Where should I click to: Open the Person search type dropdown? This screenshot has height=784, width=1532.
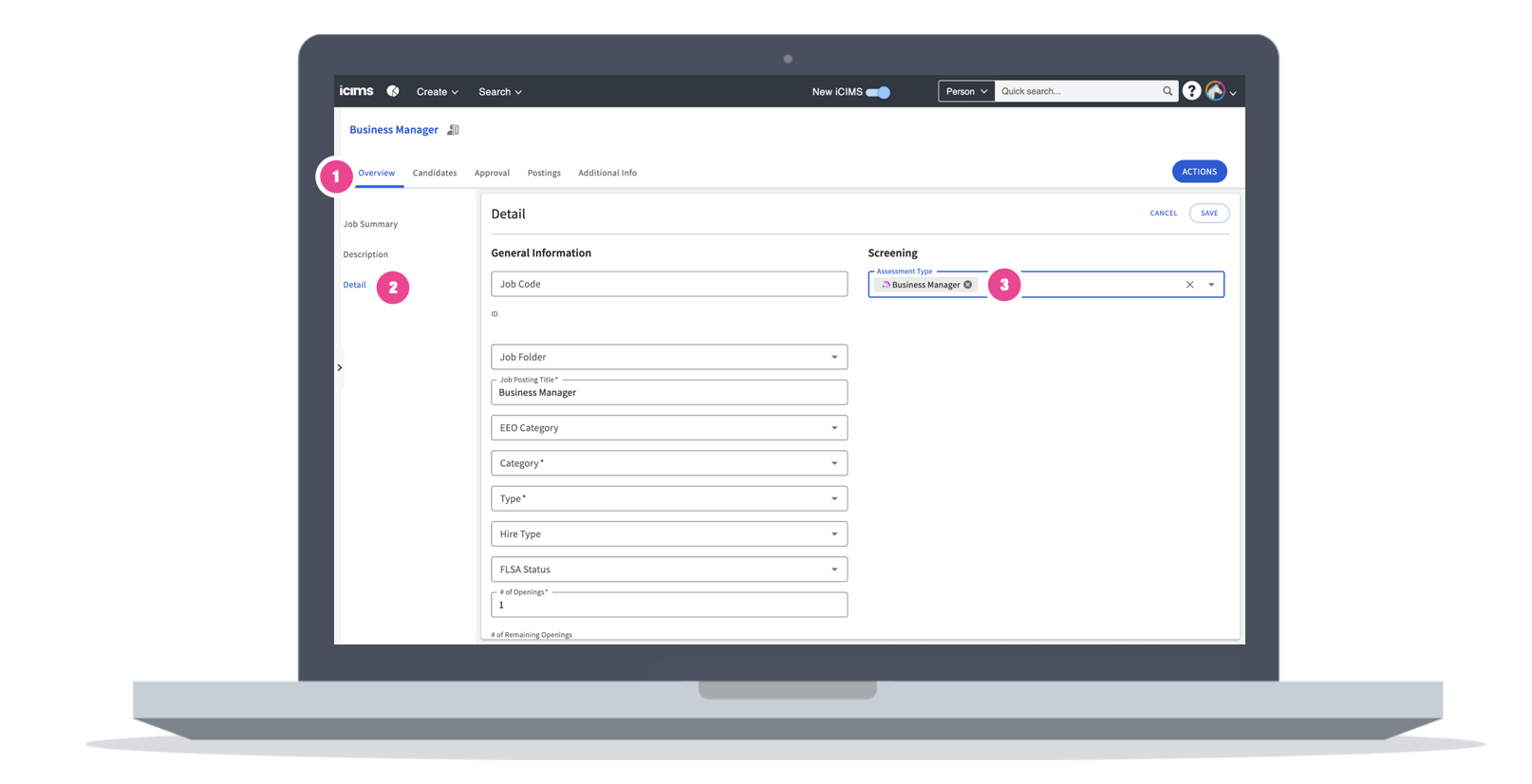(965, 91)
